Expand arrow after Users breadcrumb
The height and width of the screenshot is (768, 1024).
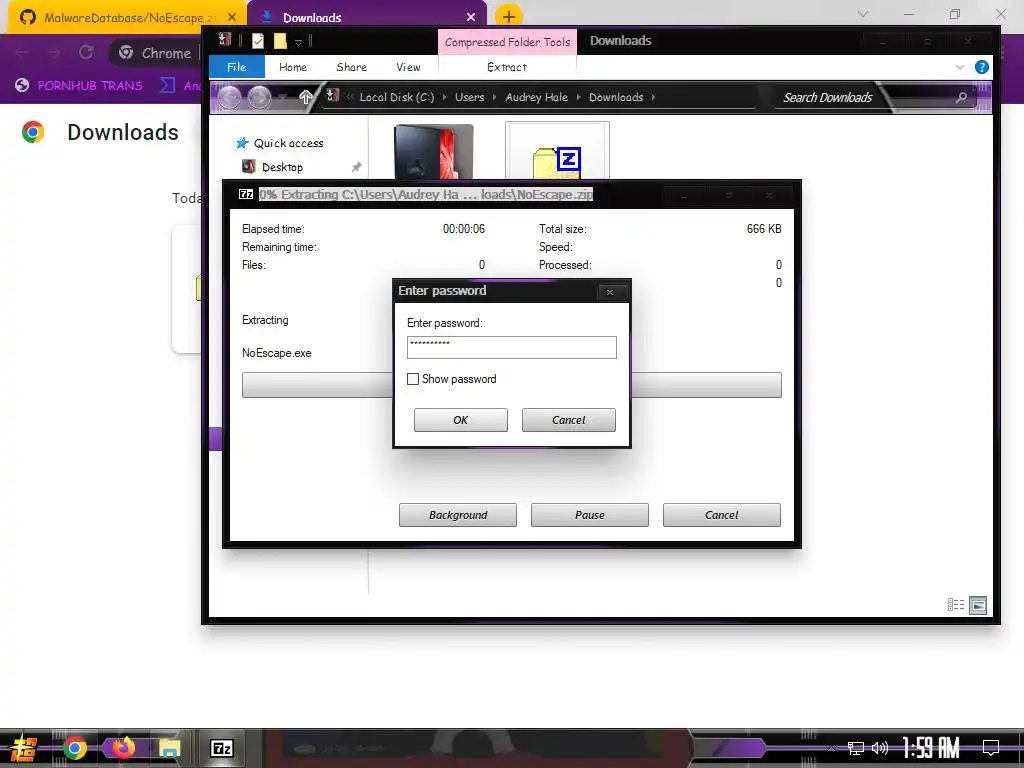(x=494, y=97)
